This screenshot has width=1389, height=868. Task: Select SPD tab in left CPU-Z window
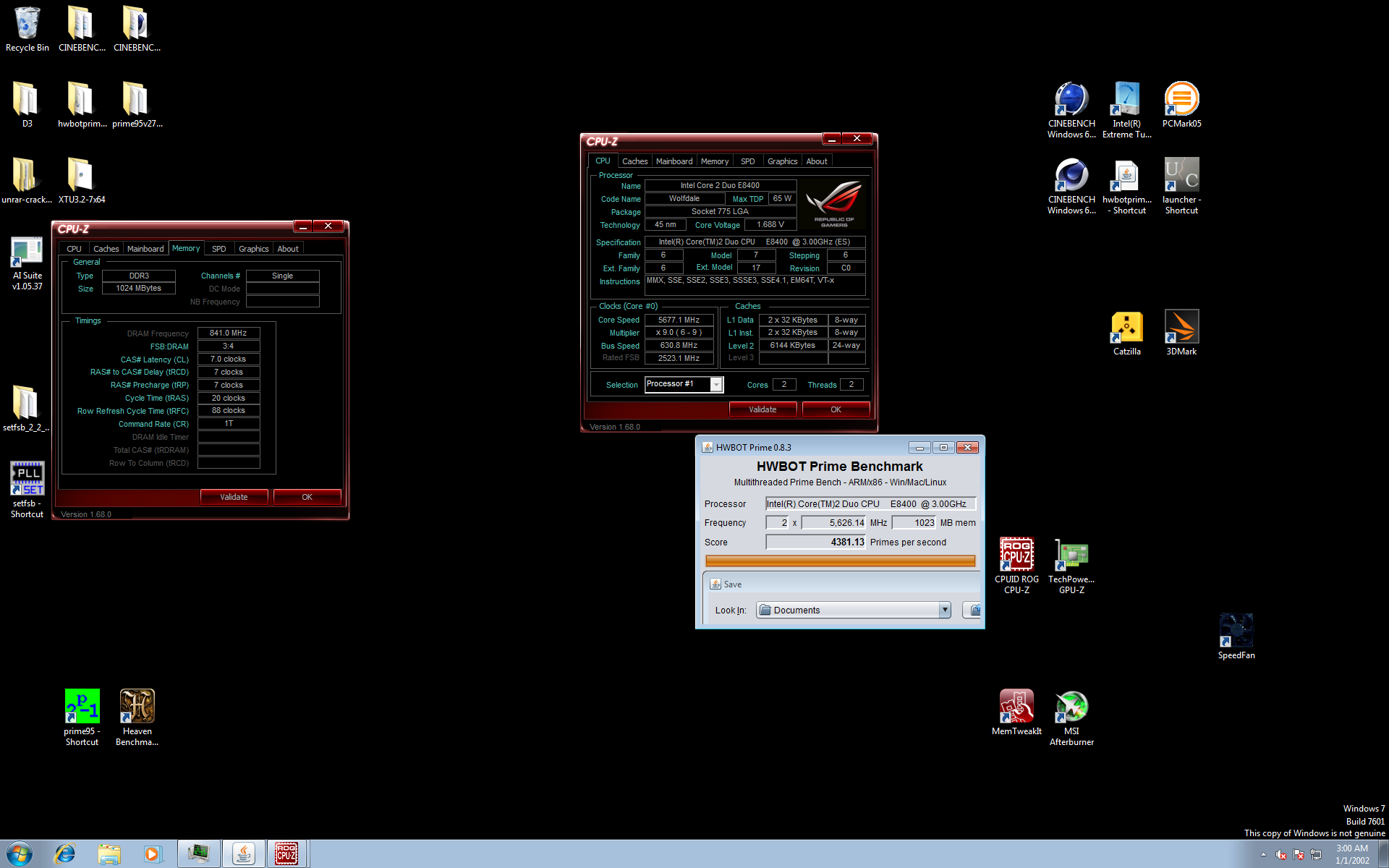[219, 249]
